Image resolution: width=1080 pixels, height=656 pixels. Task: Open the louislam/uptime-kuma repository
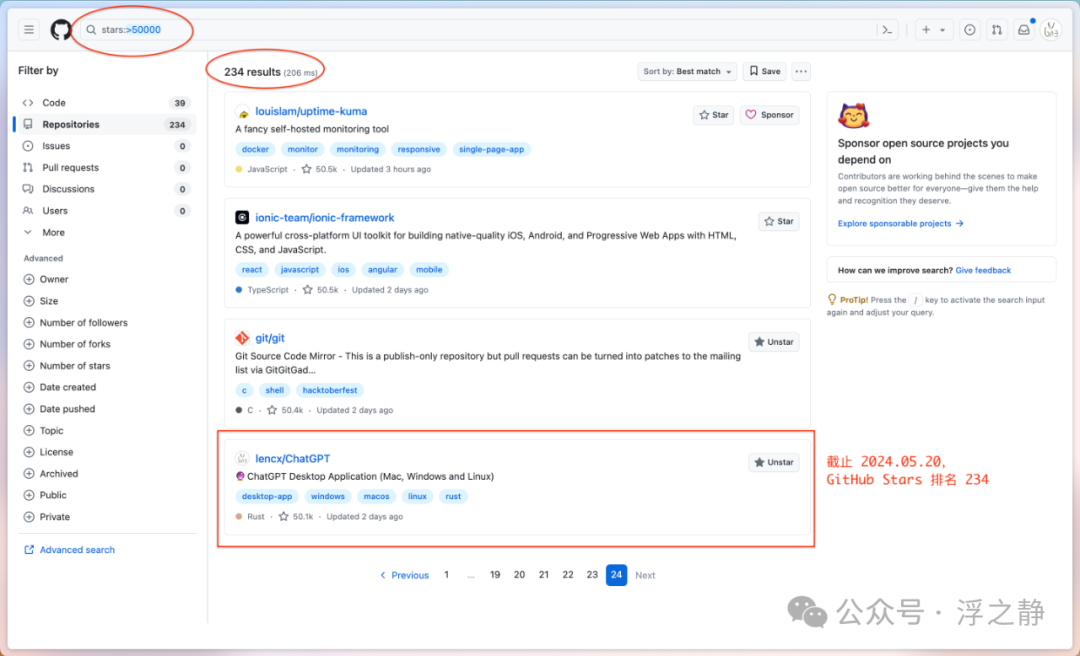pos(311,112)
